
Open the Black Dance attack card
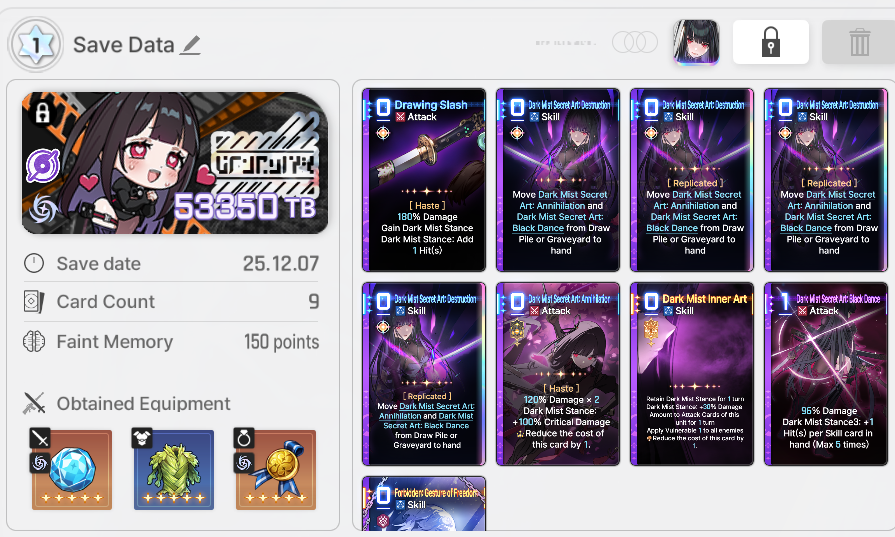pyautogui.click(x=826, y=374)
